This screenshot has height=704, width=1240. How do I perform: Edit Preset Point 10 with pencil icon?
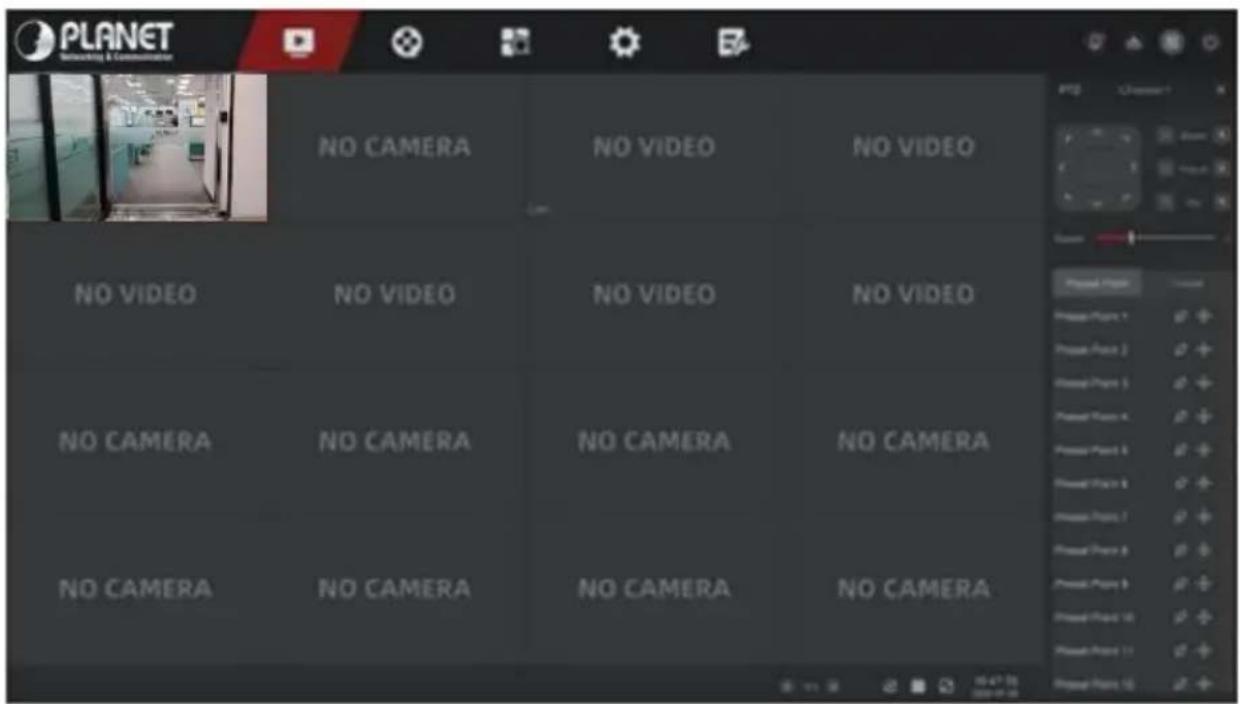1181,617
